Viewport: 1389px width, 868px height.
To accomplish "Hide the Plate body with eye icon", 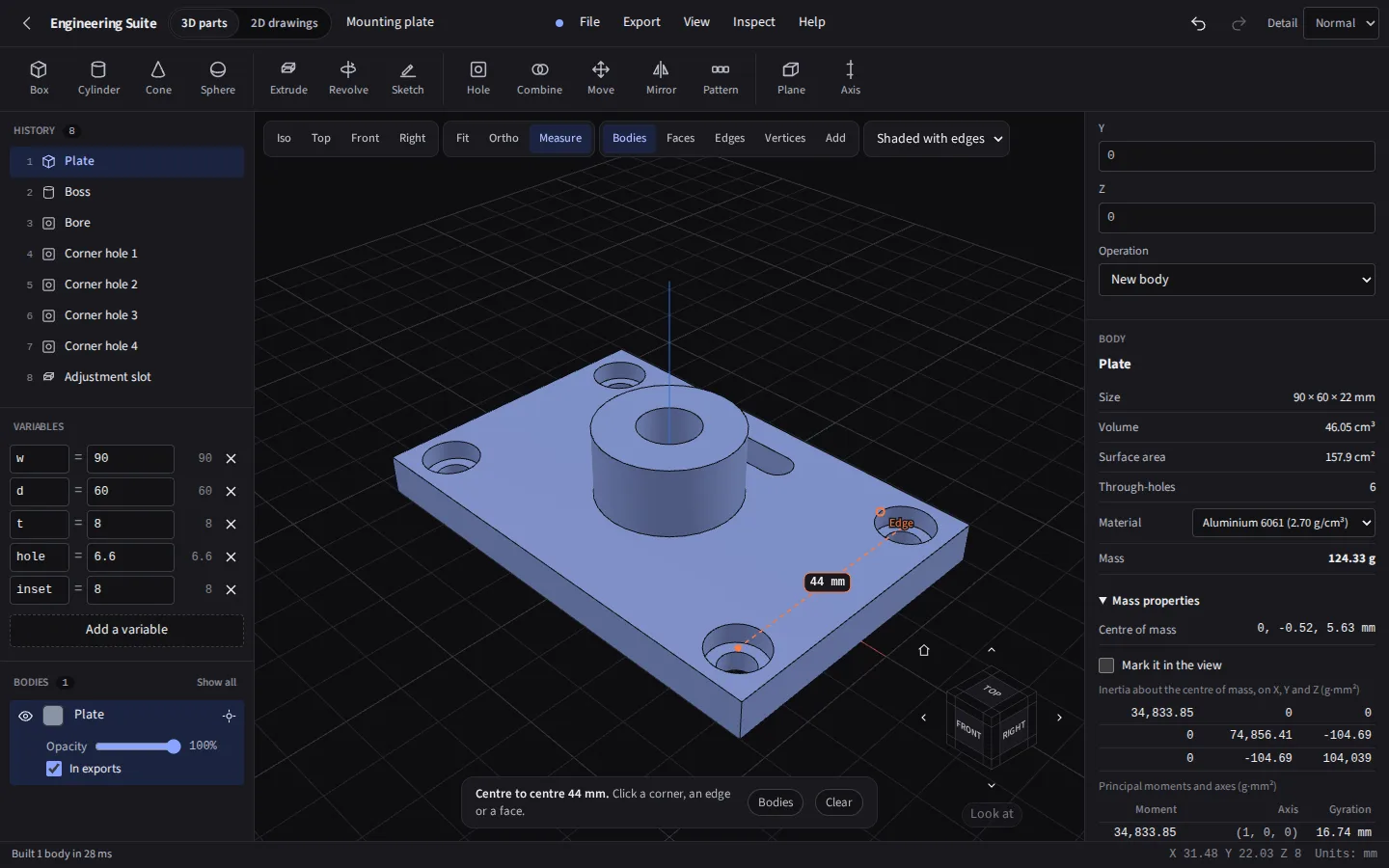I will [25, 716].
